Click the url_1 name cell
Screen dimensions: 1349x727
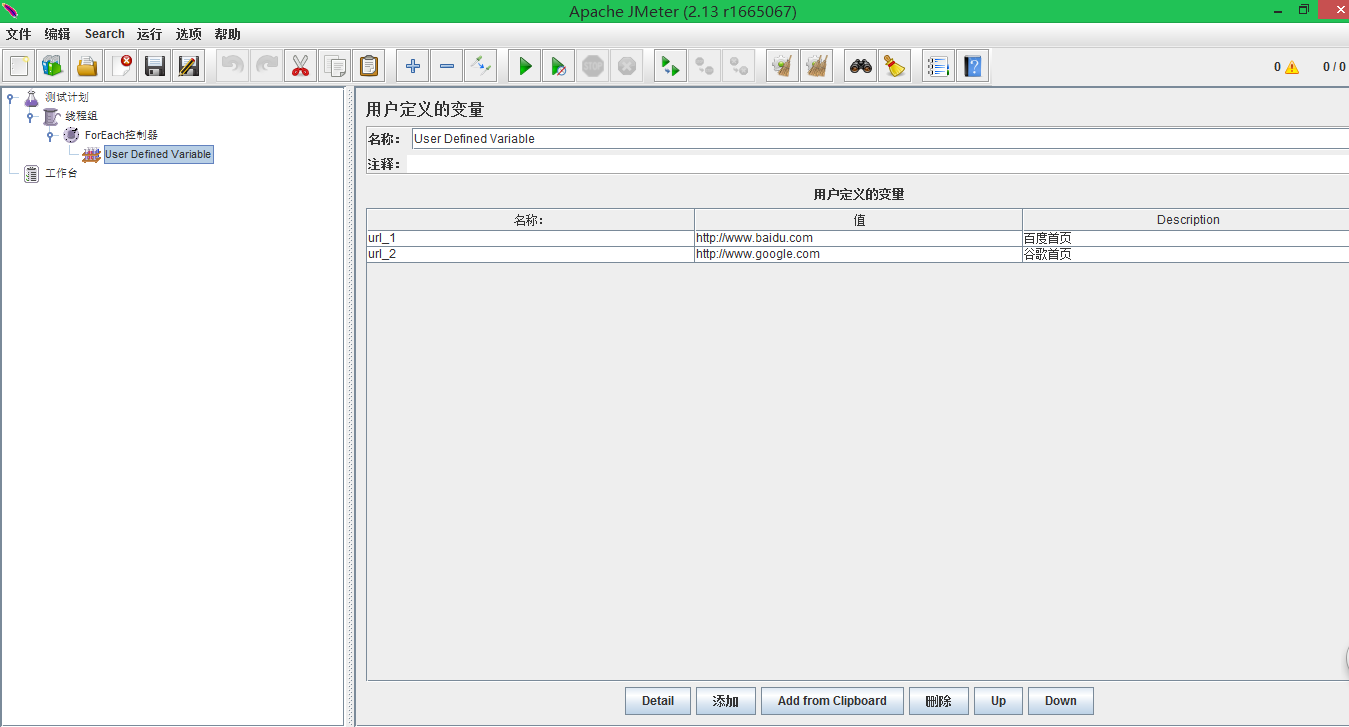click(530, 238)
